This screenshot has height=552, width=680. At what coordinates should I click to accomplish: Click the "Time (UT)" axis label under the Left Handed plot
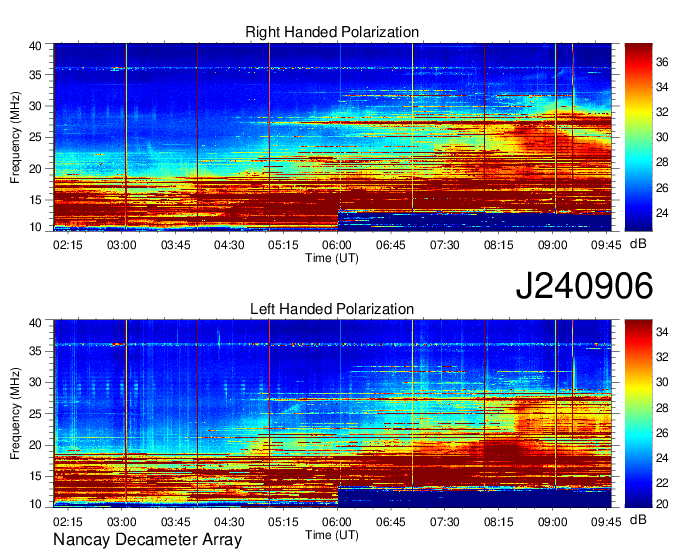tap(332, 535)
